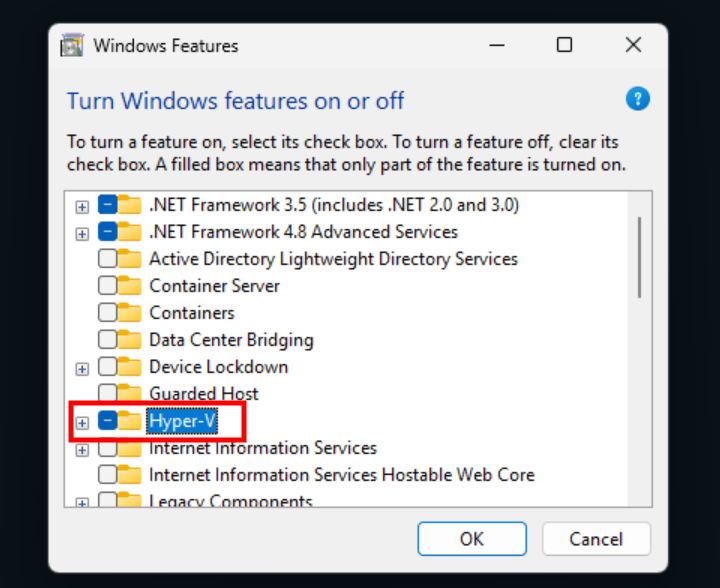This screenshot has height=588, width=720.
Task: Expand the .NET Framework 3.5 tree node
Action: click(82, 206)
